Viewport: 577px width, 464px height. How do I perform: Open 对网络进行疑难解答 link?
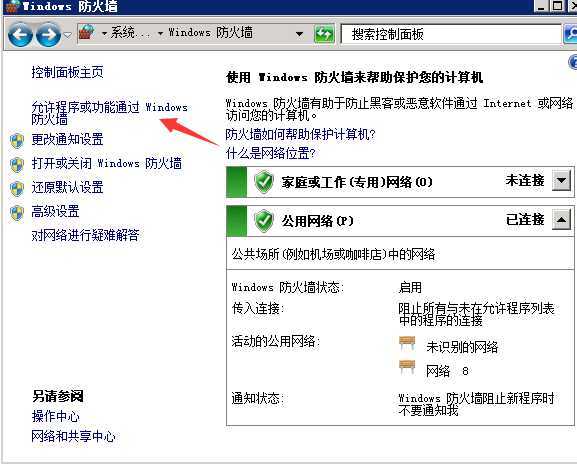point(85,235)
